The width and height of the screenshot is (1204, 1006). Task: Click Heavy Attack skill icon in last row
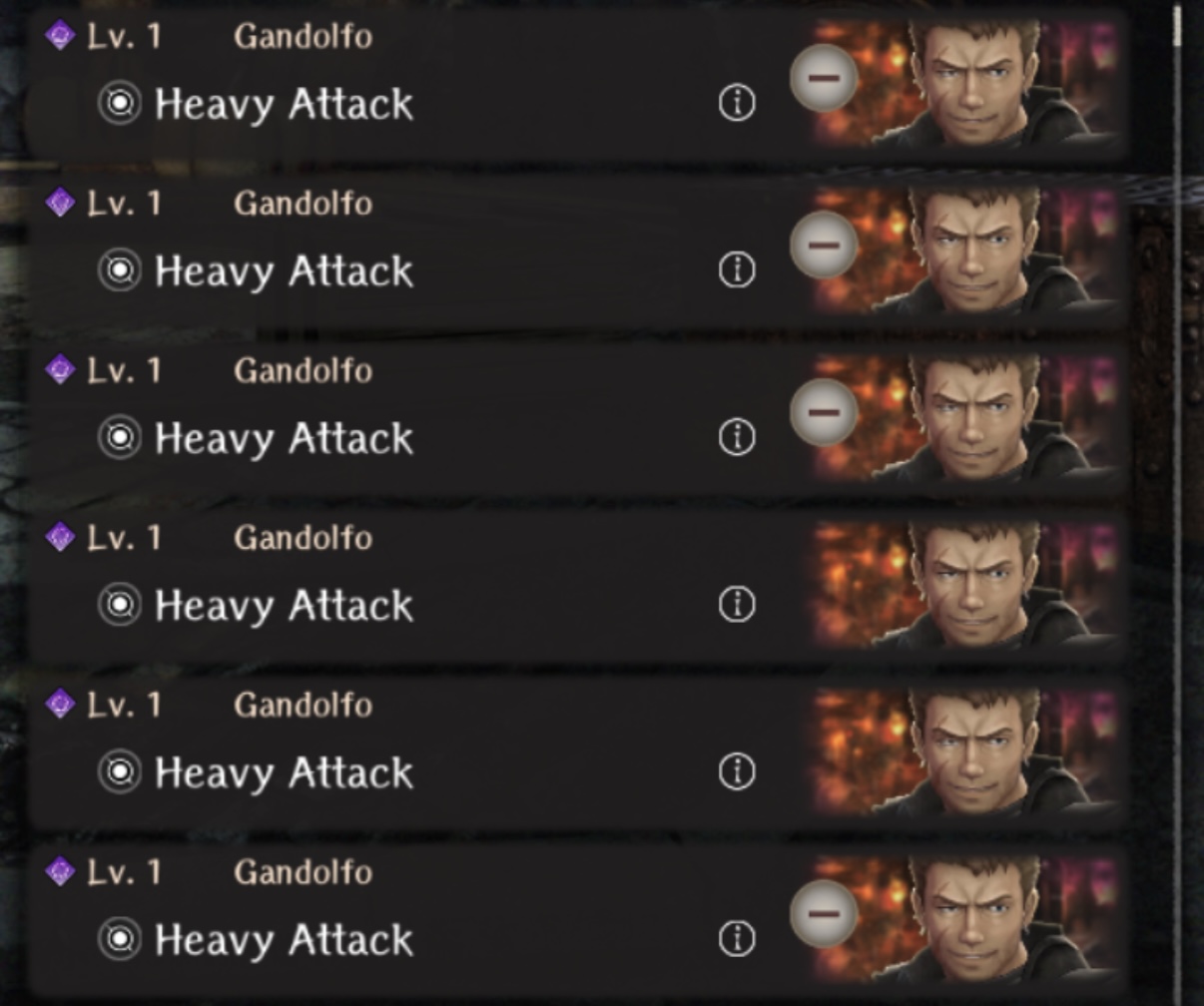[120, 939]
